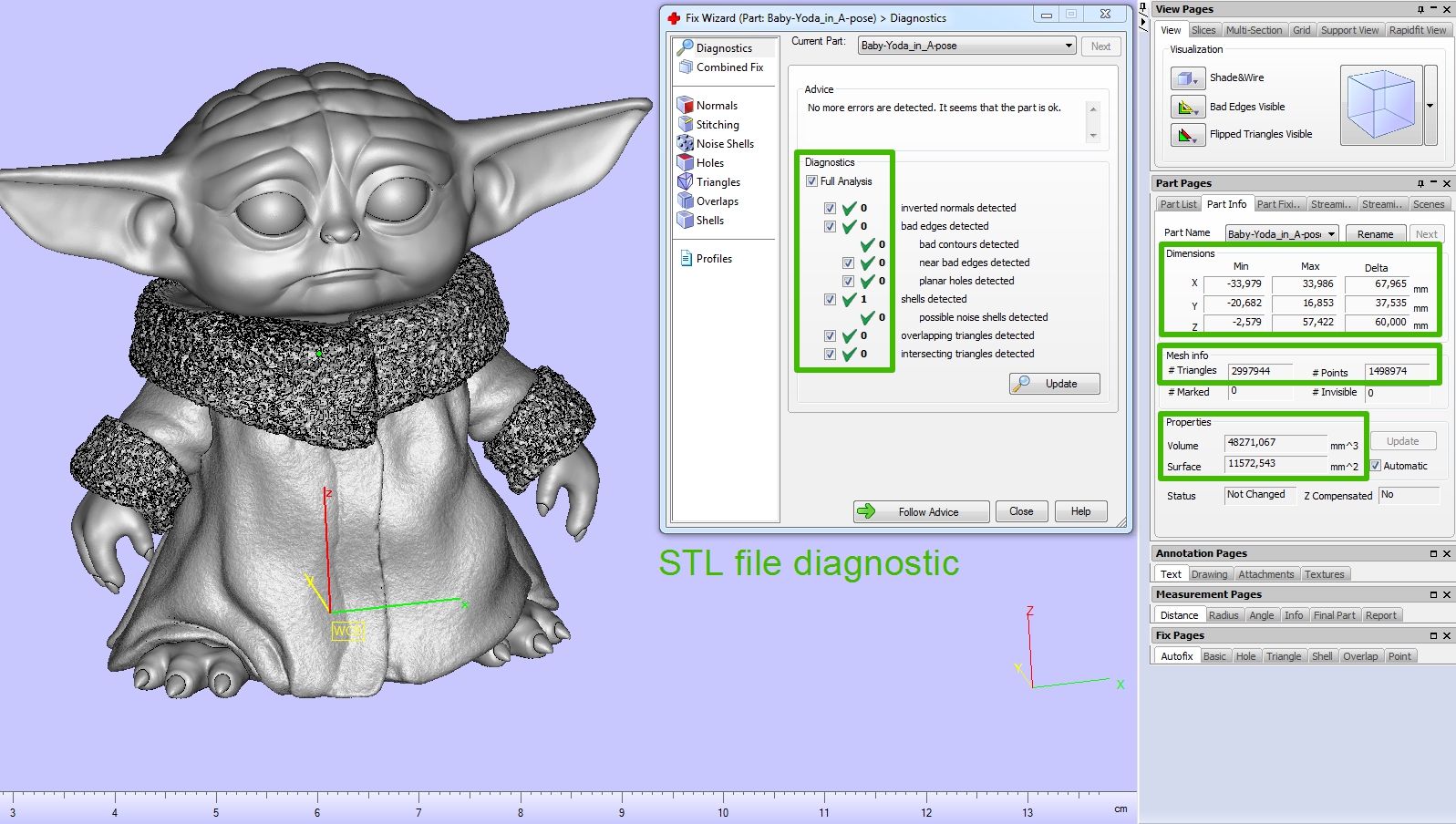Viewport: 1456px width, 824px height.
Task: Select the Triangles fix step
Action: (x=708, y=182)
